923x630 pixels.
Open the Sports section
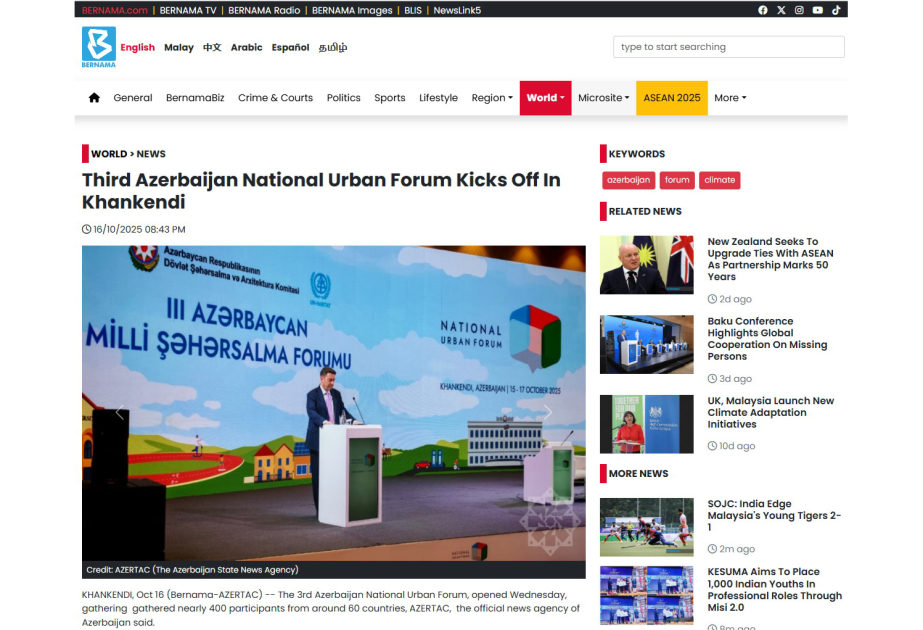[x=390, y=98]
